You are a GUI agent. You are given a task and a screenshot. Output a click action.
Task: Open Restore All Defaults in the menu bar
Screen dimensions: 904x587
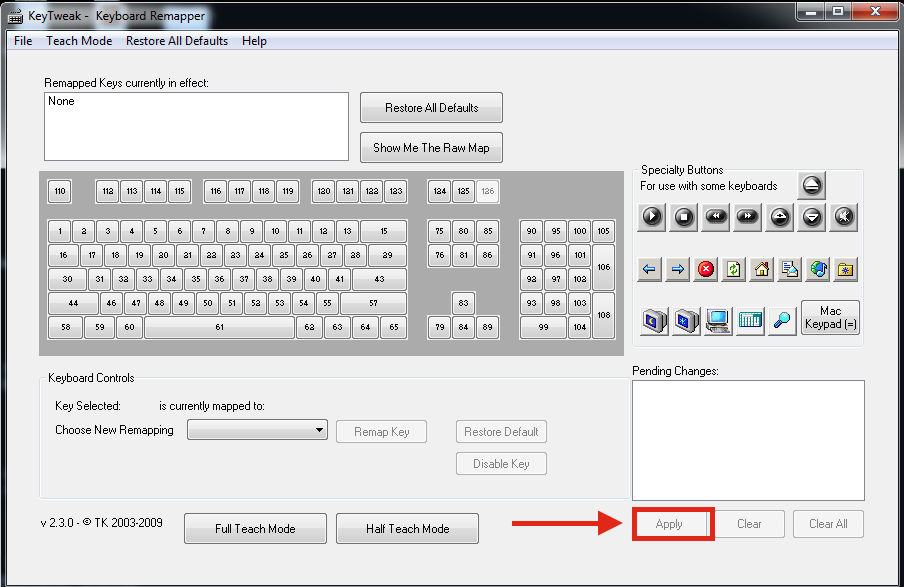coord(177,41)
